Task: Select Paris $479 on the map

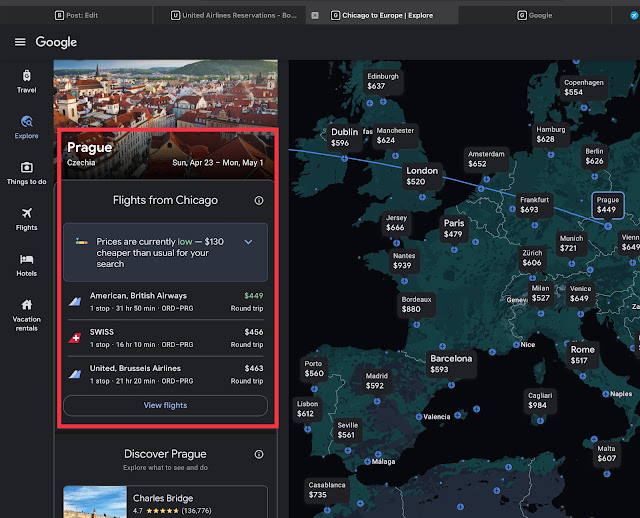Action: point(453,228)
